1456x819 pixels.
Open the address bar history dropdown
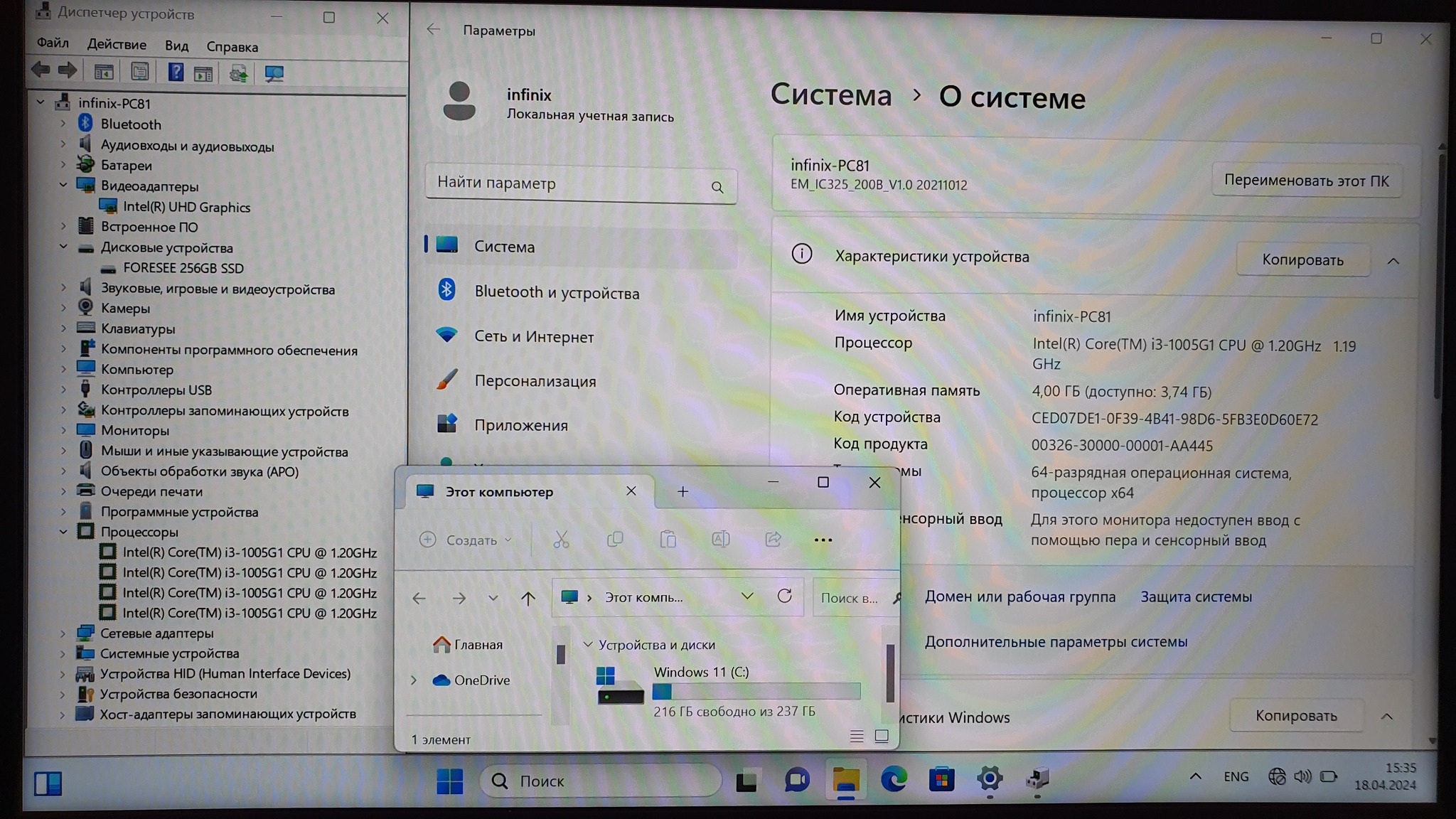(x=747, y=596)
